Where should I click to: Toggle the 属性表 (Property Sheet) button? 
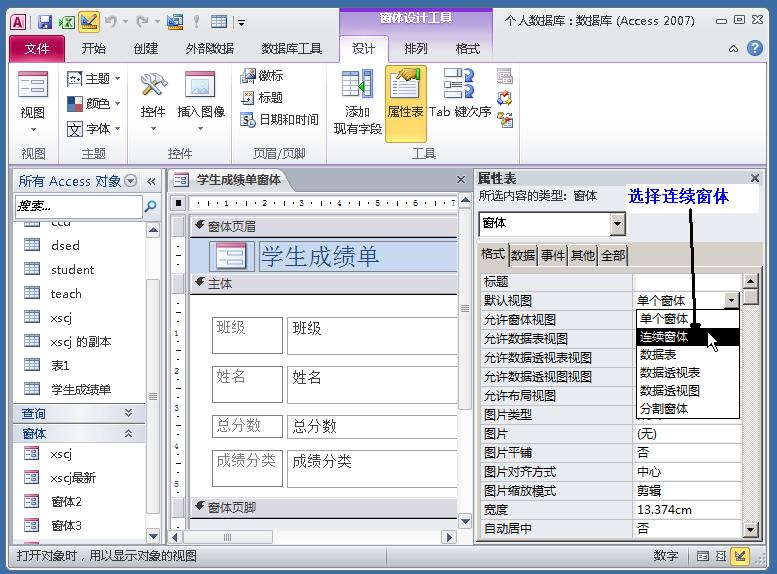point(405,104)
